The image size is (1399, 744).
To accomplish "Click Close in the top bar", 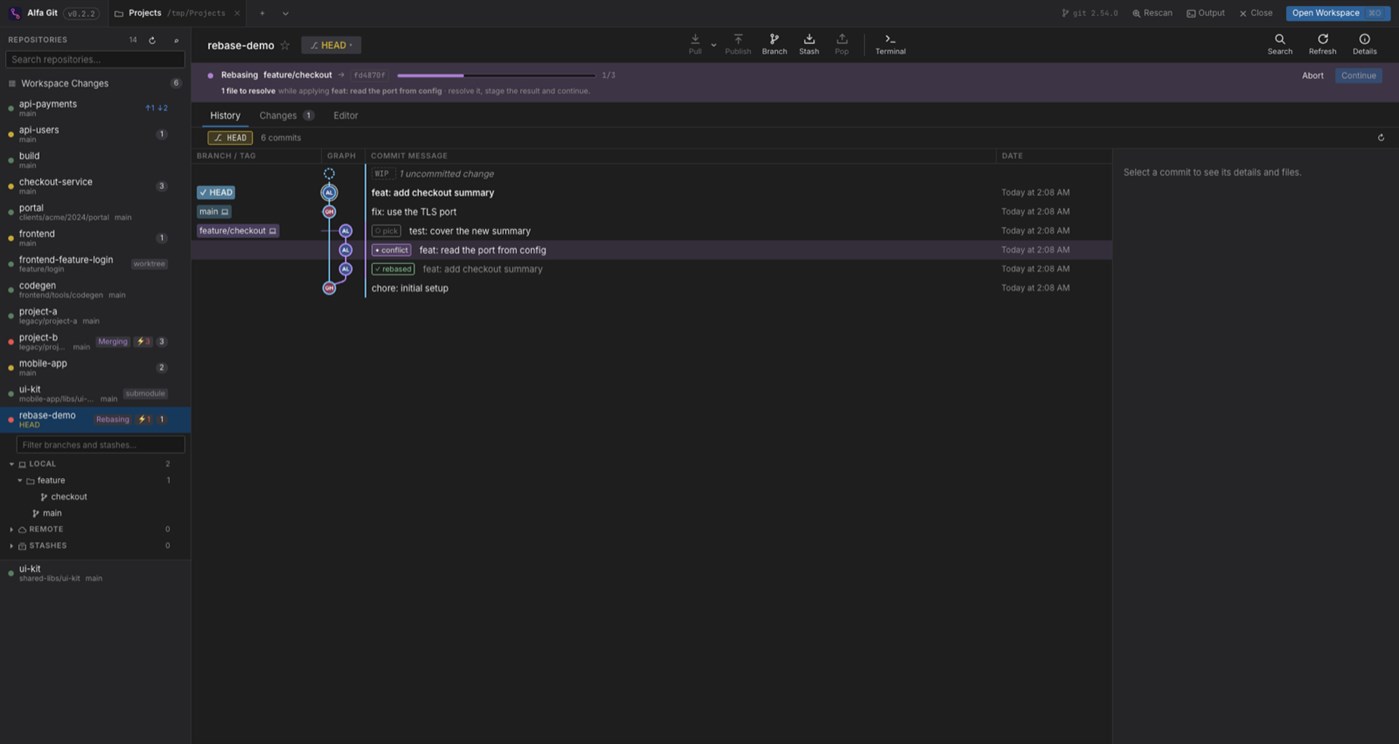I will click(x=1256, y=13).
